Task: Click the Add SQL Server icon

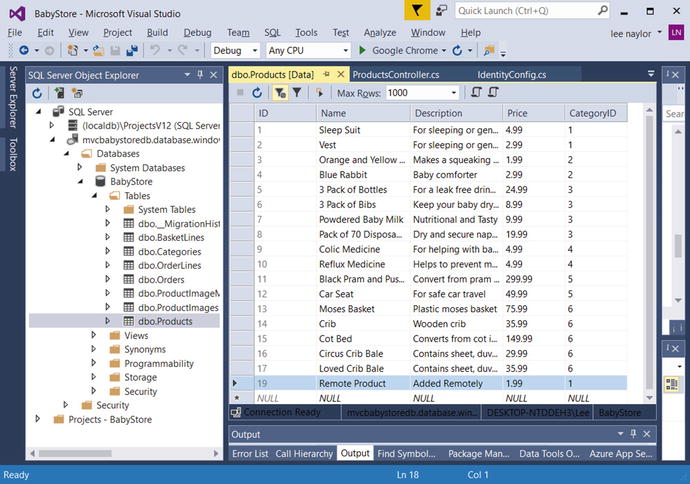Action: click(59, 93)
